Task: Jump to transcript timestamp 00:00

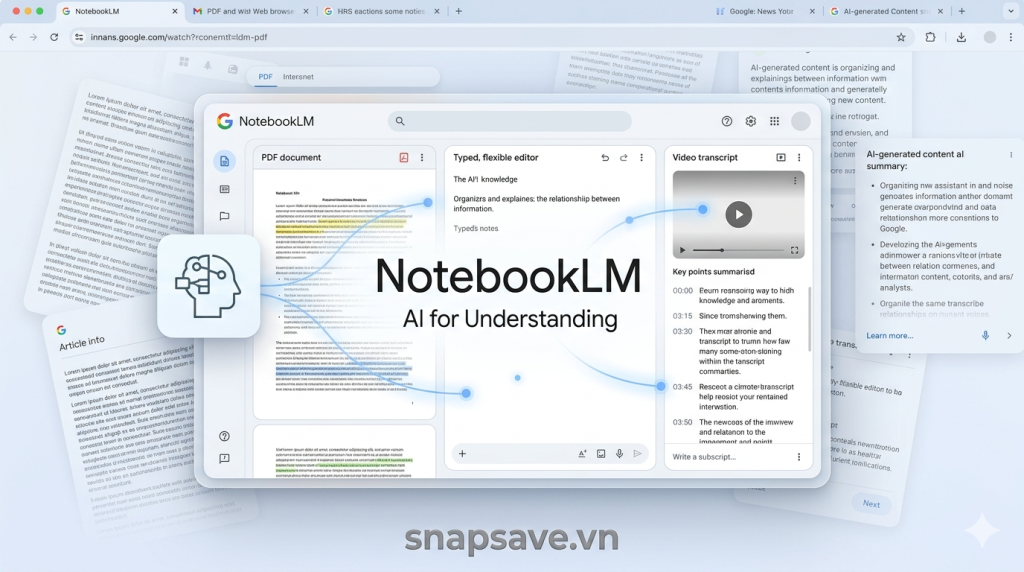Action: click(x=682, y=291)
